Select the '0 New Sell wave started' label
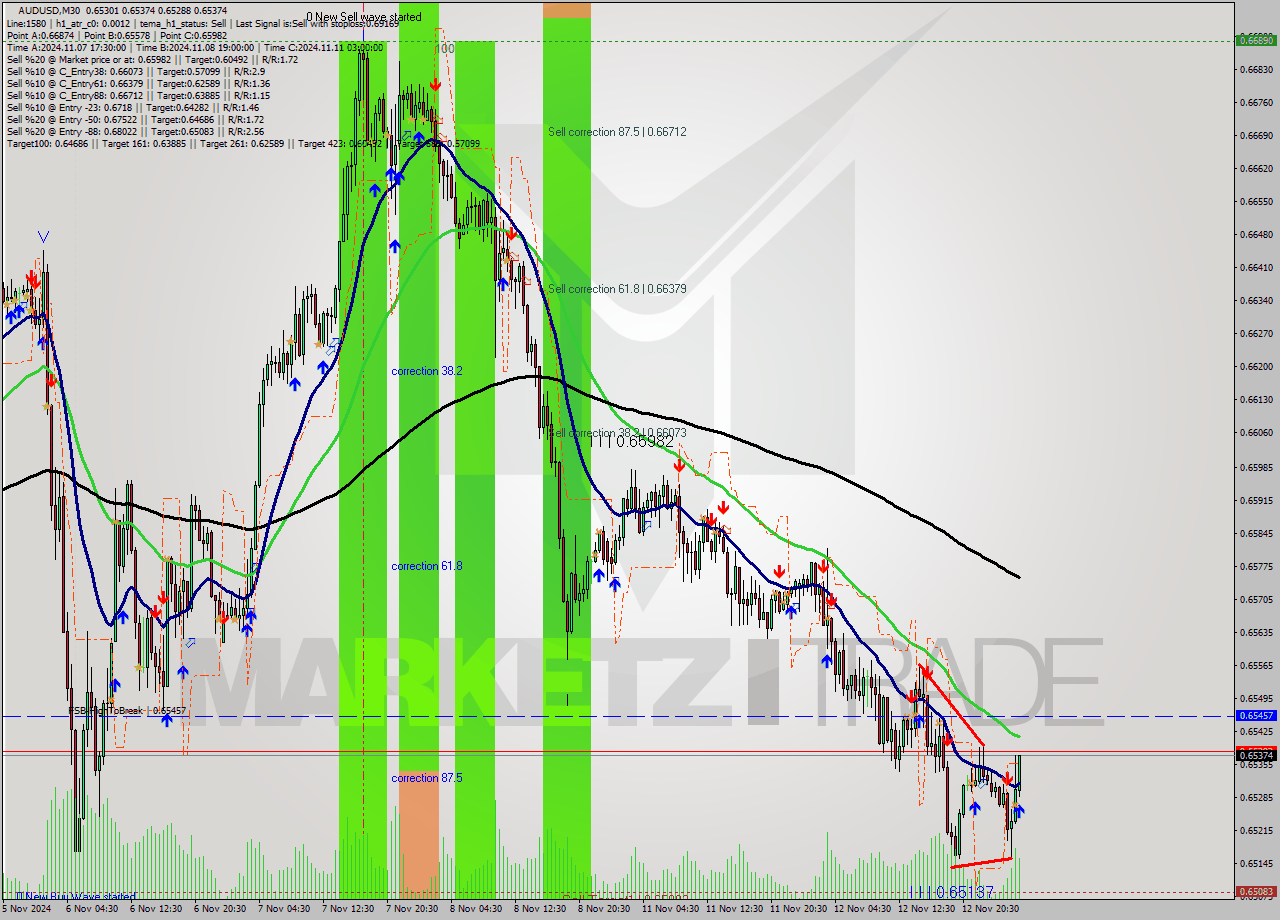Screen dimensions: 1280x920 364,17
